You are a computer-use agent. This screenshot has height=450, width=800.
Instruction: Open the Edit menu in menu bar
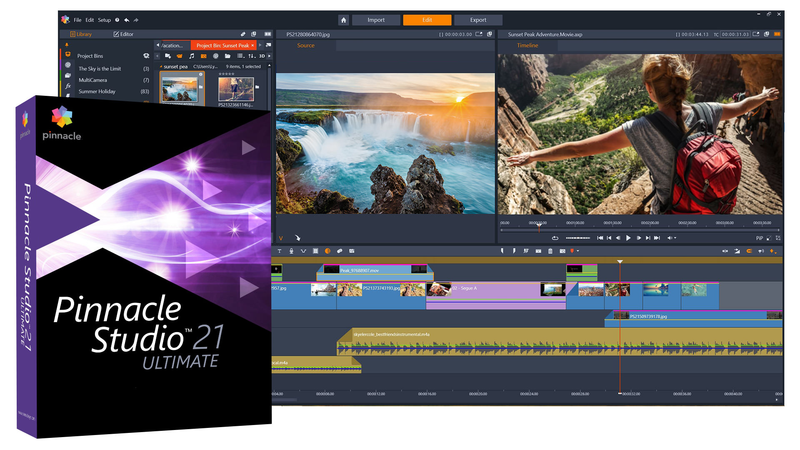point(90,20)
